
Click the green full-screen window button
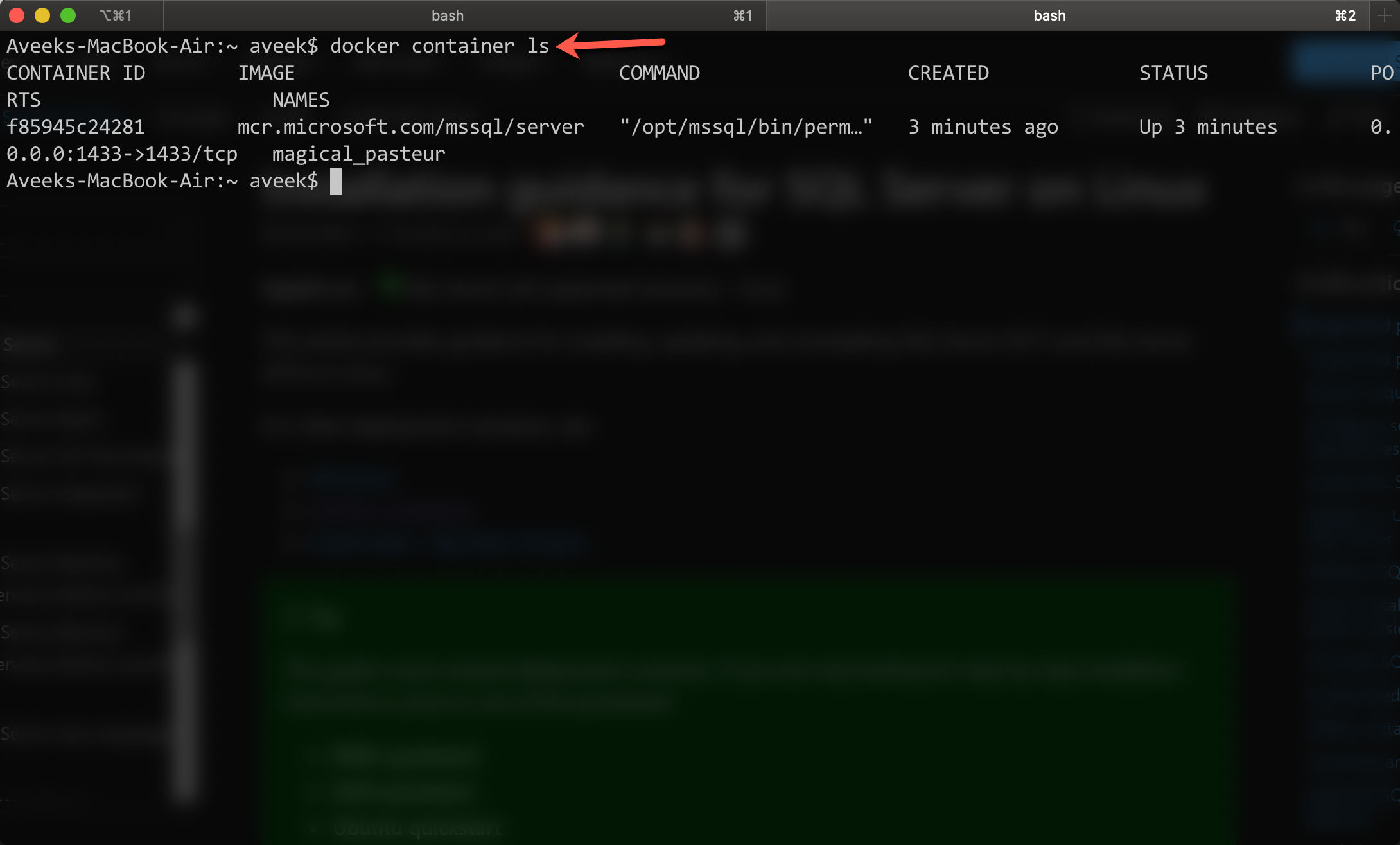click(68, 15)
